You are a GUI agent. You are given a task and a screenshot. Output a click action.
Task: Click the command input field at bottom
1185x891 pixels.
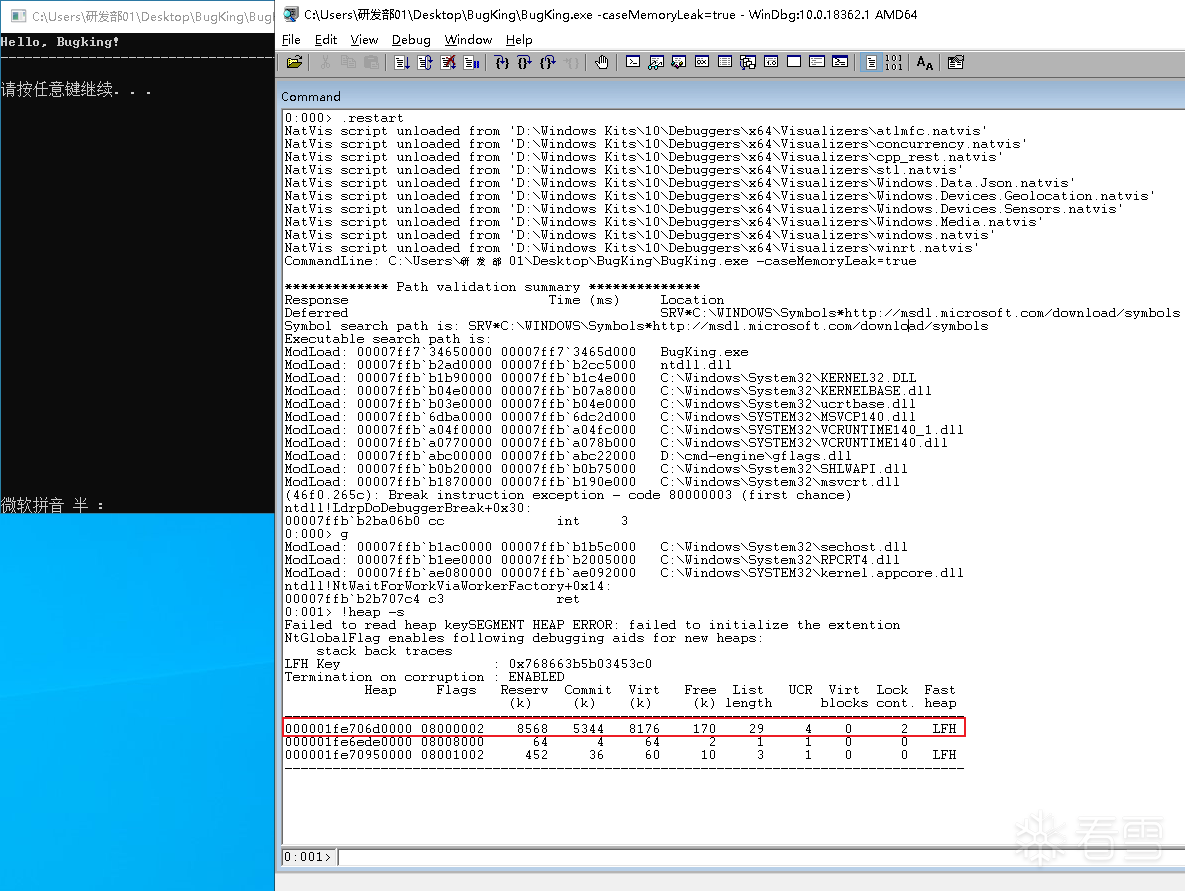click(761, 857)
